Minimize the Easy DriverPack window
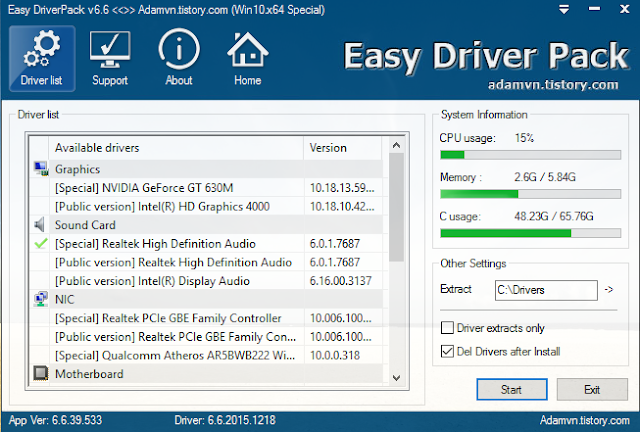The image size is (640, 432). [x=594, y=9]
